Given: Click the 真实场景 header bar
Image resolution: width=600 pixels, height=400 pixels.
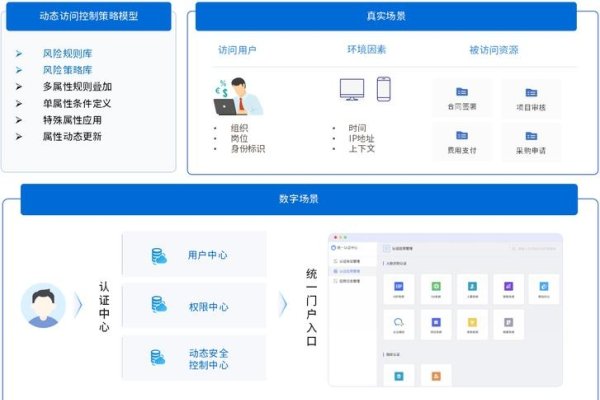Looking at the screenshot, I should [x=386, y=16].
